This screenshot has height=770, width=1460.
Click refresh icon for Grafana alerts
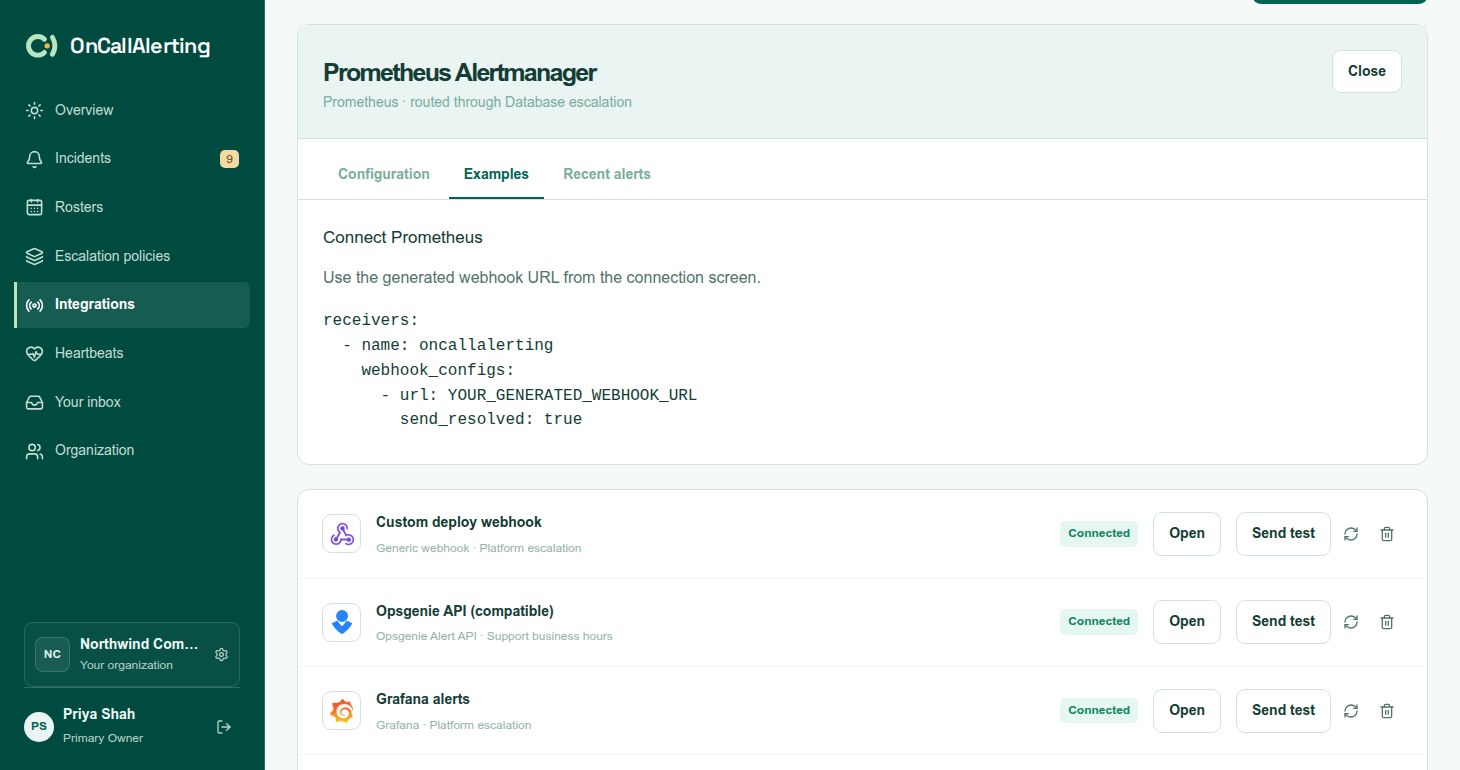click(1351, 711)
